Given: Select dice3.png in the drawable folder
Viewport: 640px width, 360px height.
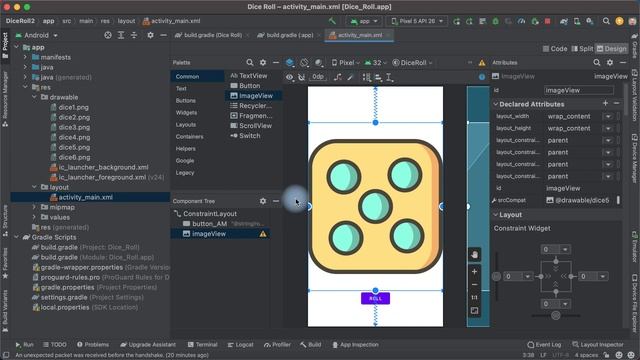Looking at the screenshot, I should coord(74,127).
